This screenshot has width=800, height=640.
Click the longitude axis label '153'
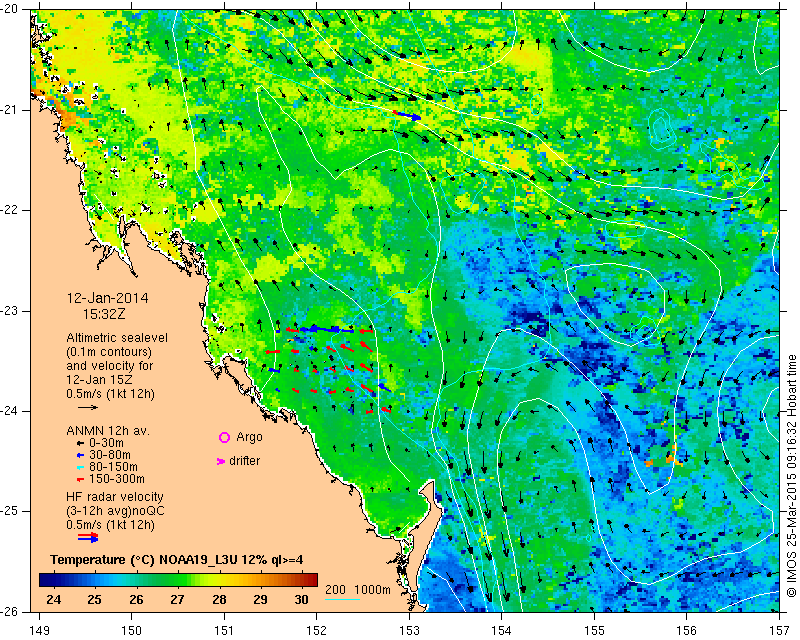tap(409, 631)
